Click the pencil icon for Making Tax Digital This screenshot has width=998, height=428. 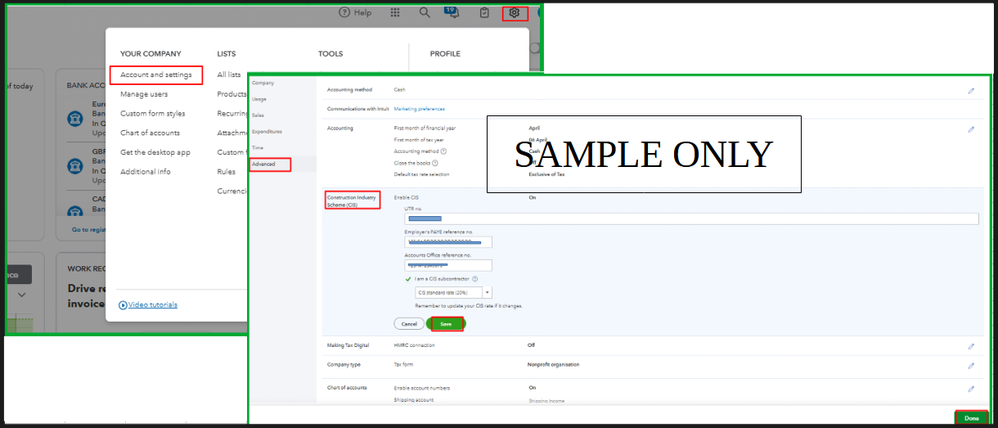click(x=971, y=346)
